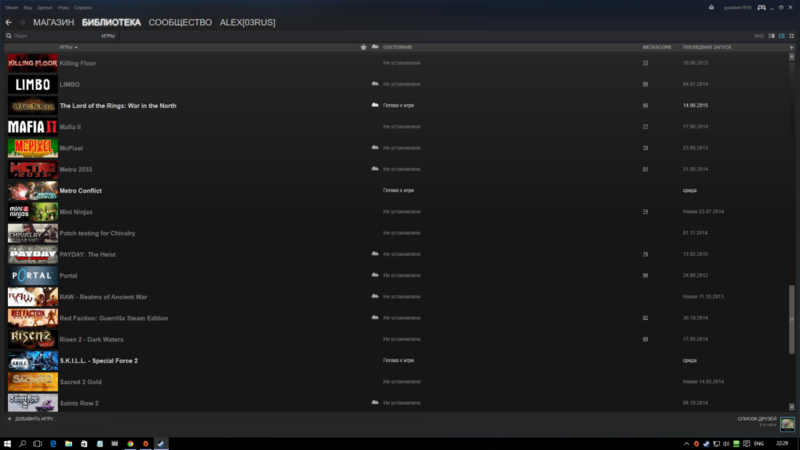Click scrollbar down arrow

click(792, 407)
